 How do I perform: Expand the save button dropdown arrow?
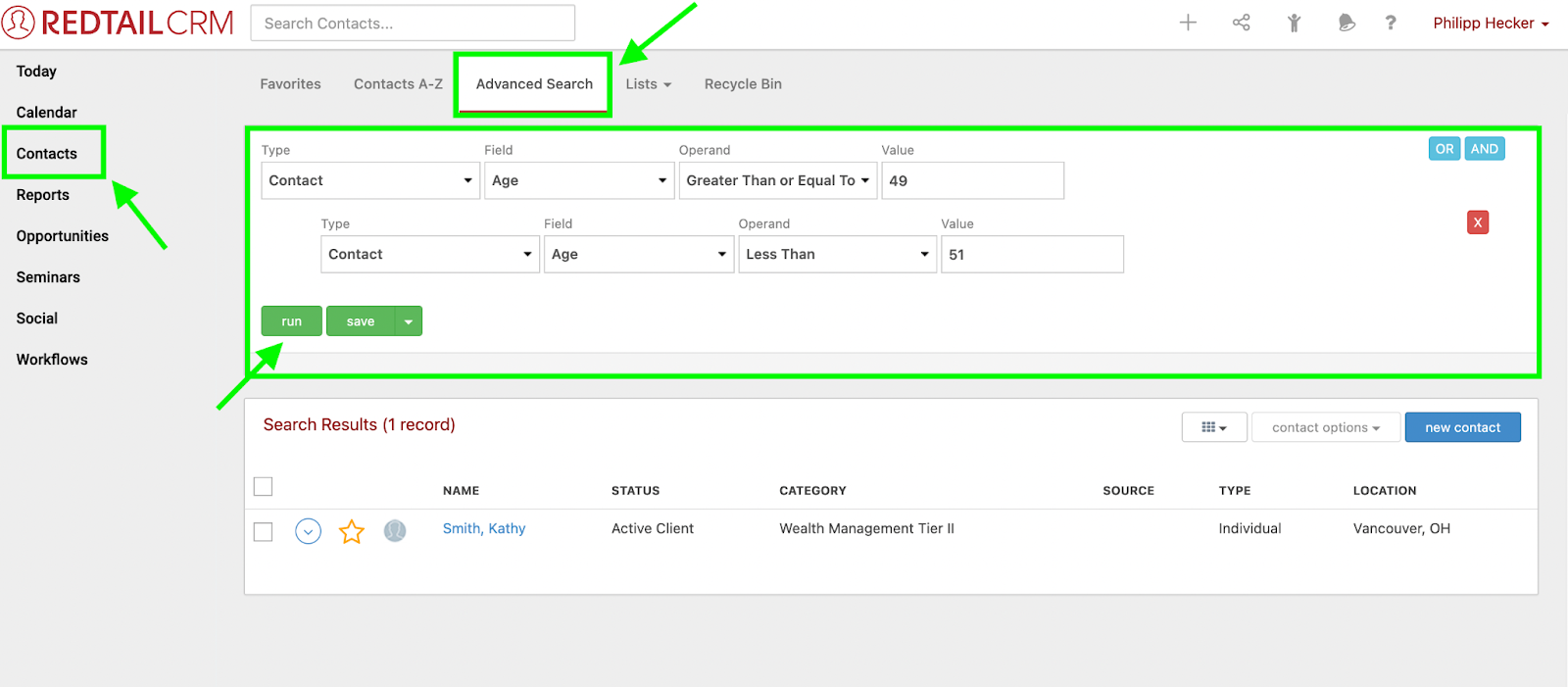(x=409, y=321)
